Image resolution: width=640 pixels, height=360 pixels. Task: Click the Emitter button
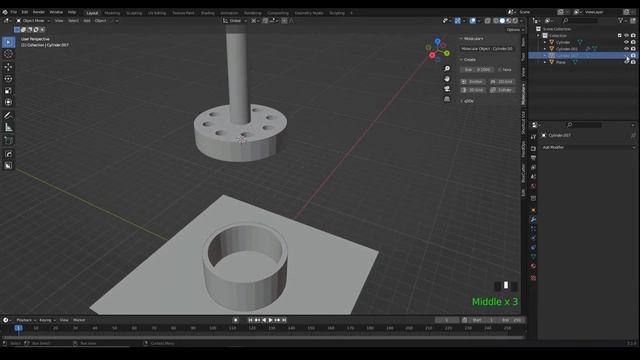[472, 82]
